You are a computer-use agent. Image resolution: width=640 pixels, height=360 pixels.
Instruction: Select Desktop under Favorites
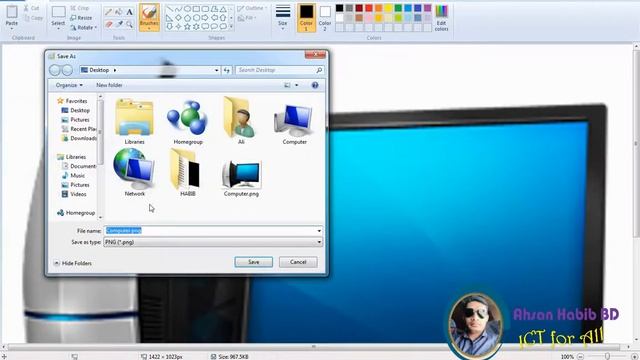click(76, 110)
